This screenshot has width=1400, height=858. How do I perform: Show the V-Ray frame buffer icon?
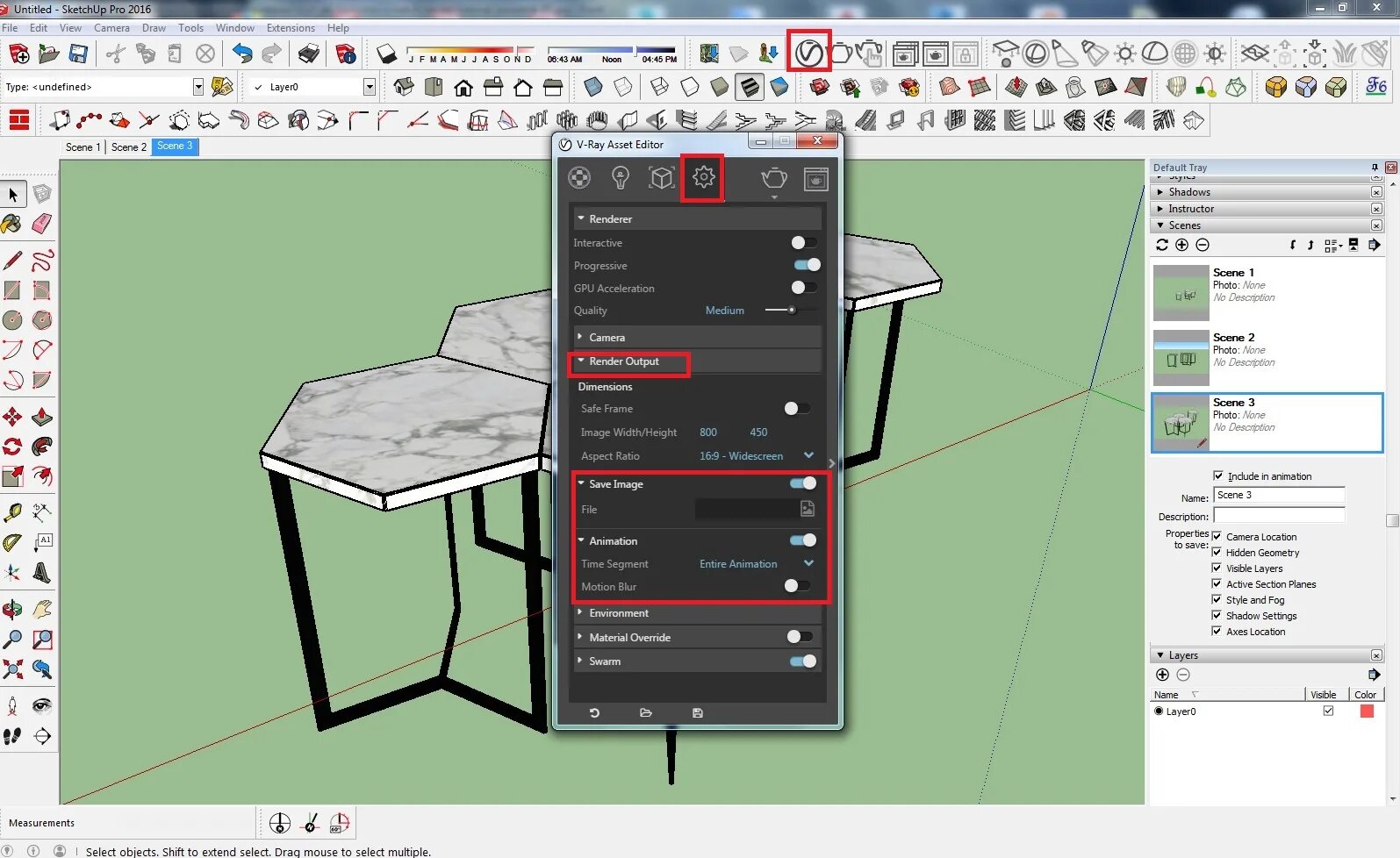pos(815,179)
